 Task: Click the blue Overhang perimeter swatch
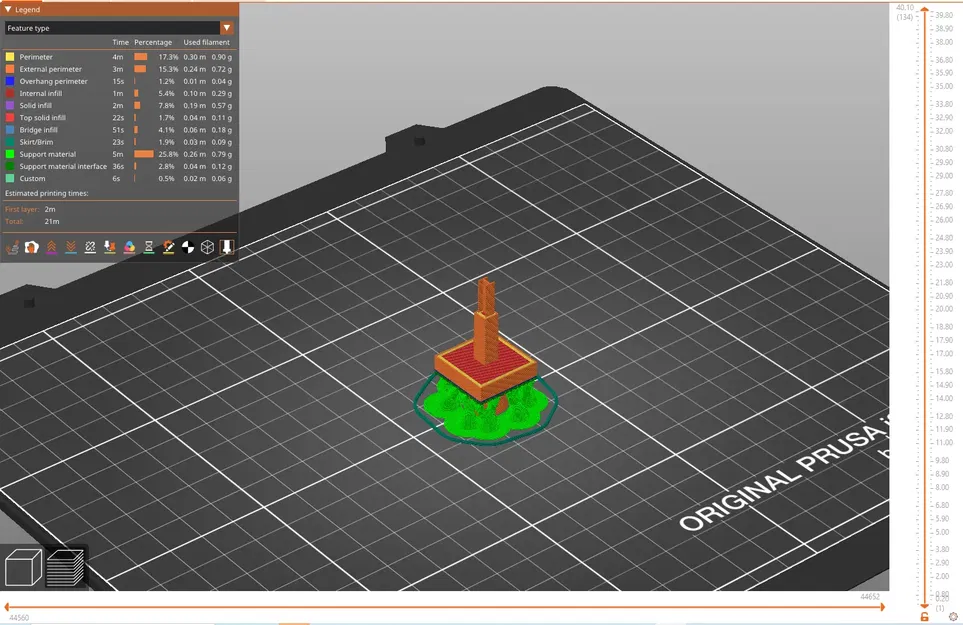[10, 81]
